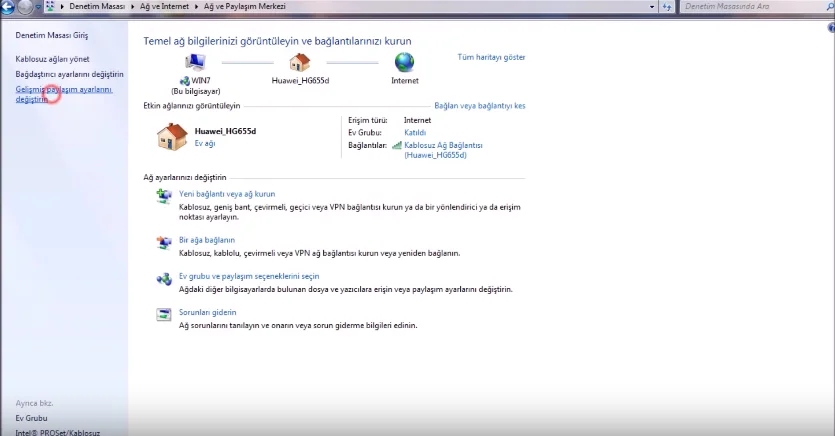The width and height of the screenshot is (835, 436).
Task: Click the large house icon for active network
Action: (172, 137)
